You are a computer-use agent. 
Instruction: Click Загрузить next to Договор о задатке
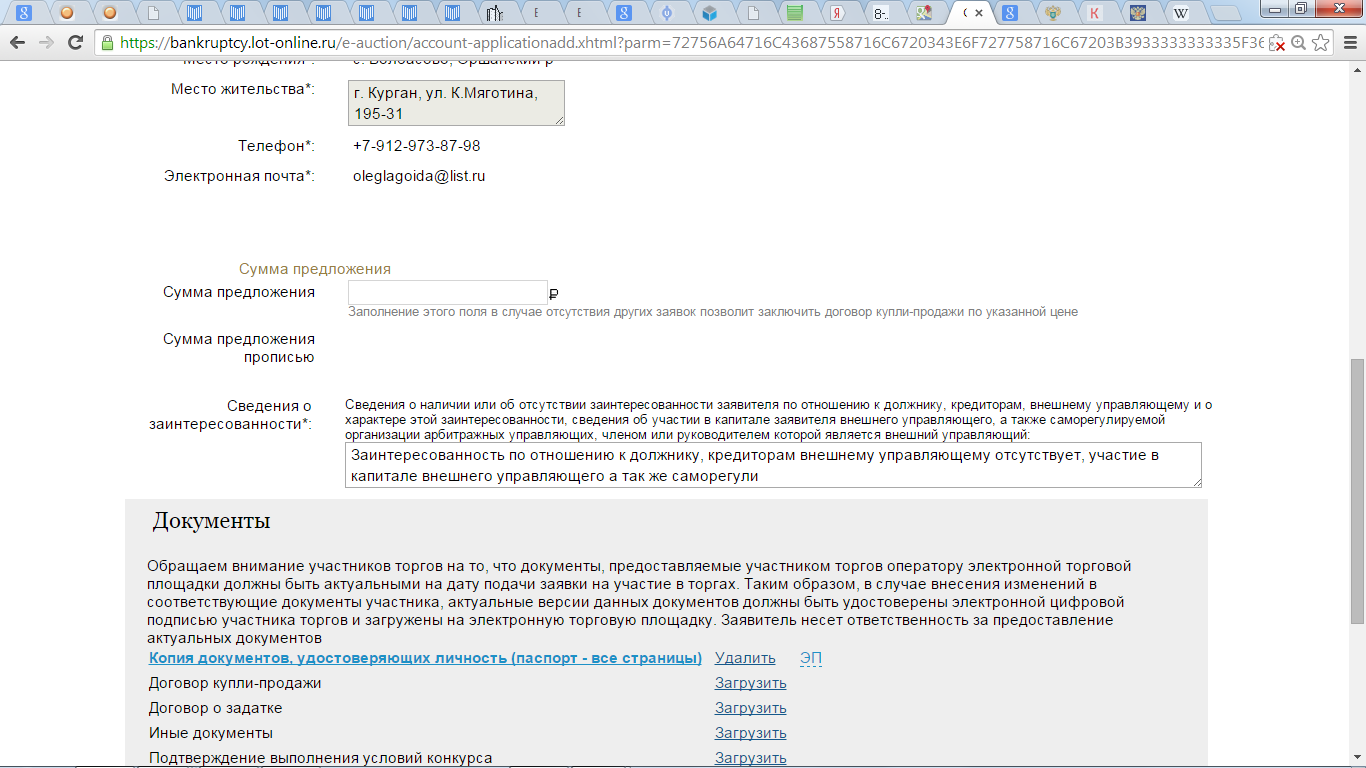[x=750, y=708]
